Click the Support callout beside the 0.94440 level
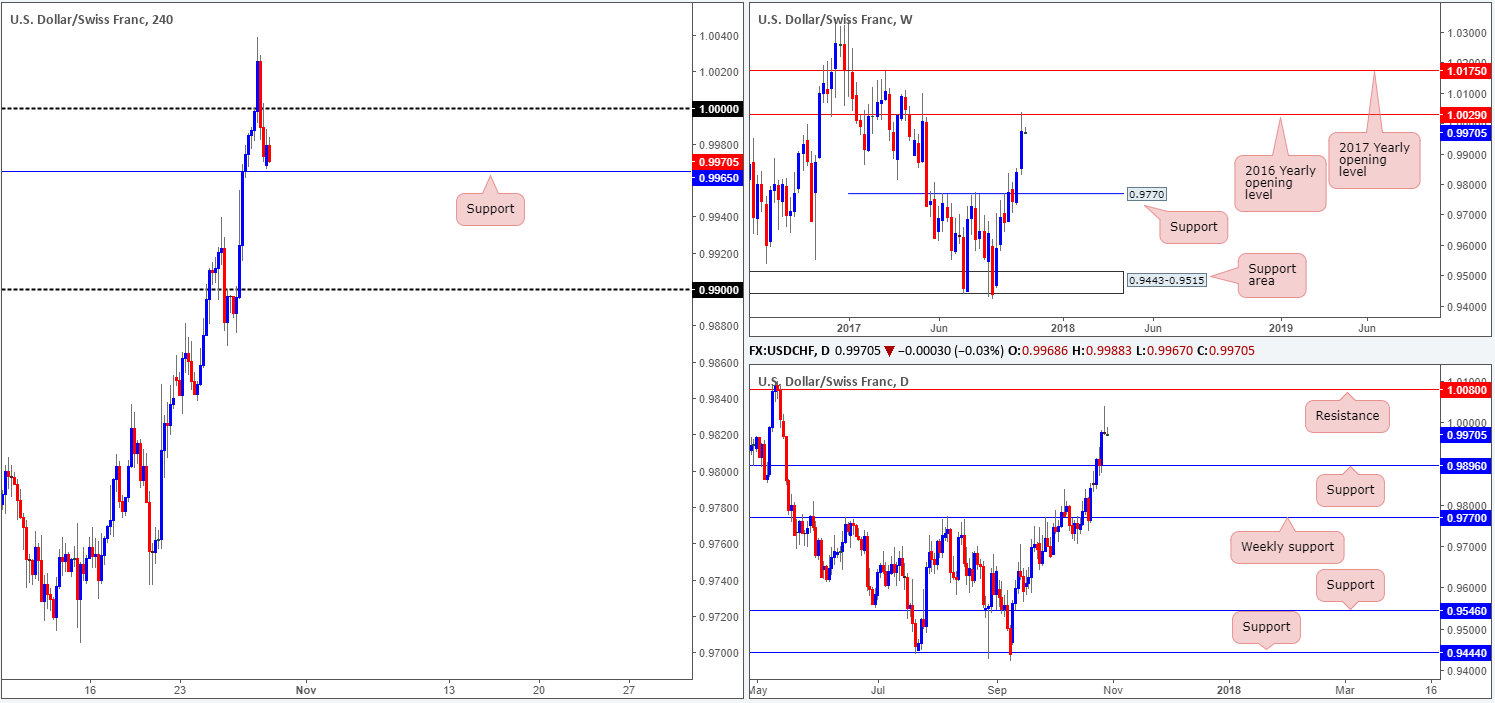 pos(1267,628)
